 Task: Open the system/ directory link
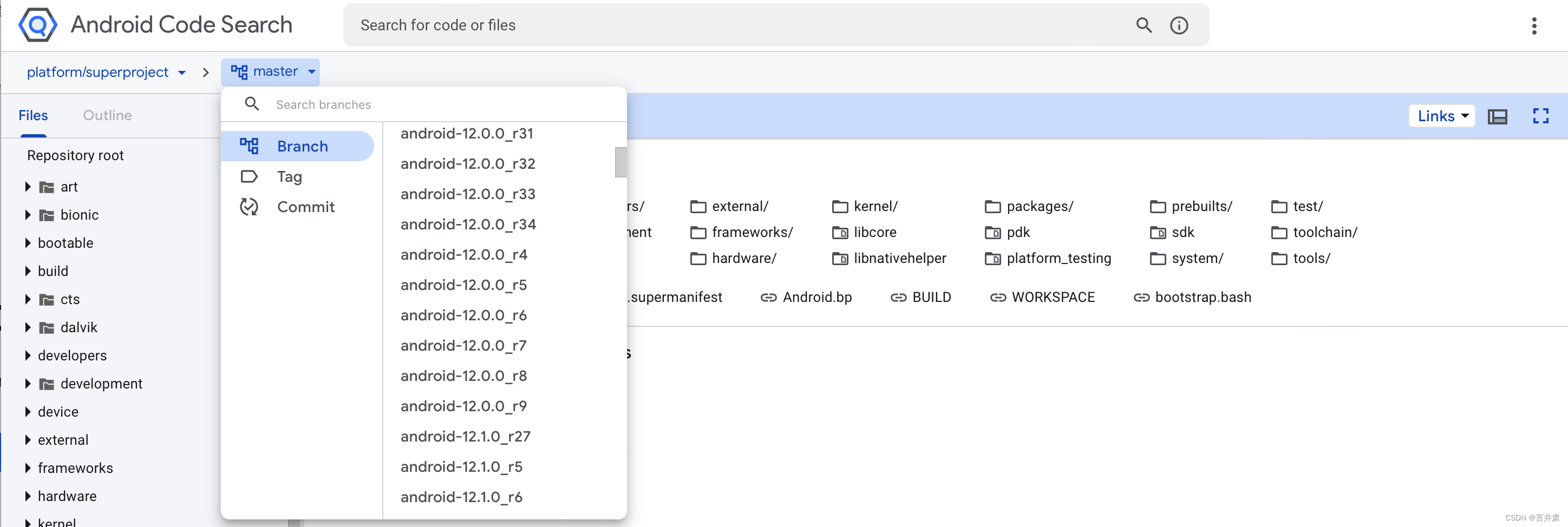click(x=1197, y=259)
